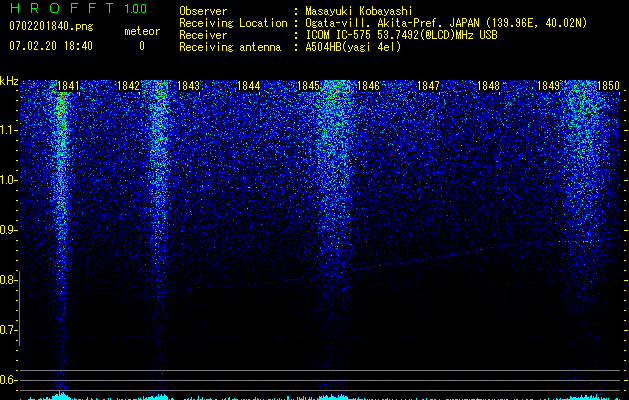This screenshot has width=629, height=400.
Task: Click the 0.9 kHz axis label
Action: 9,230
